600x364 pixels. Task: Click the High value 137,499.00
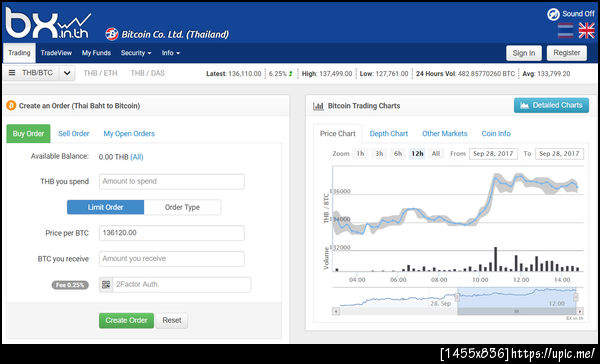[336, 73]
